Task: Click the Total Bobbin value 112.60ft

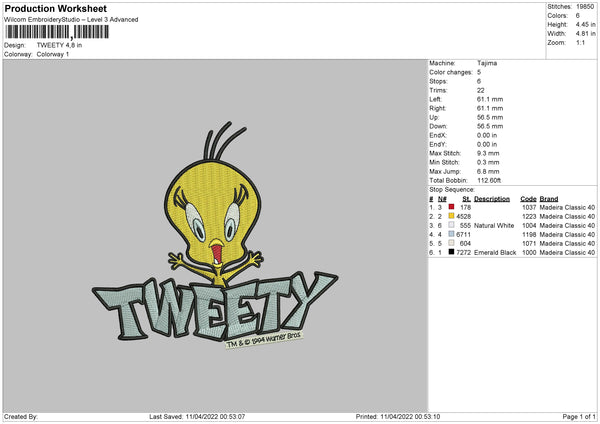Action: pos(489,180)
